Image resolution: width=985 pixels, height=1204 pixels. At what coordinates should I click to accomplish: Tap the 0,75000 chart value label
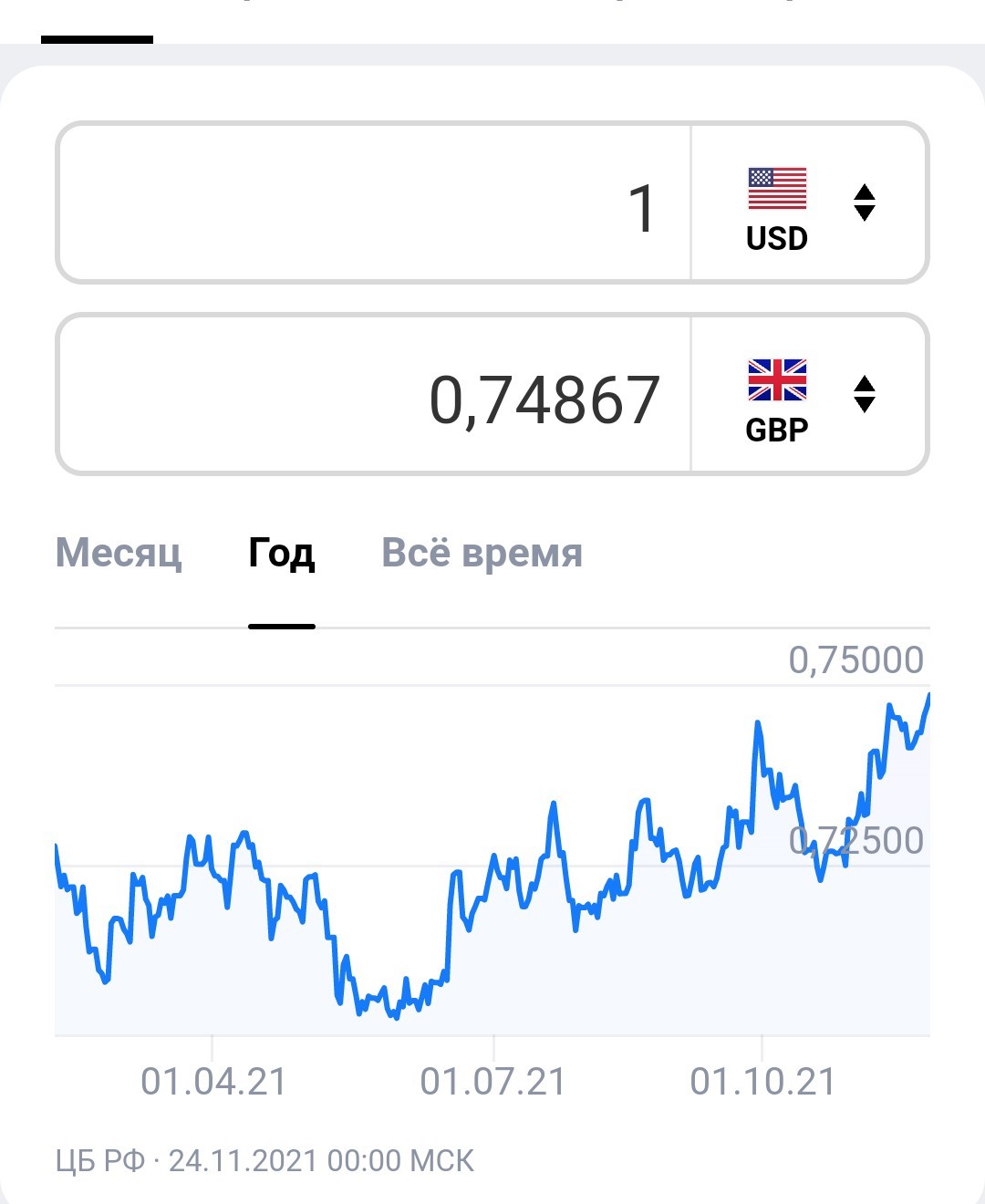tap(856, 660)
